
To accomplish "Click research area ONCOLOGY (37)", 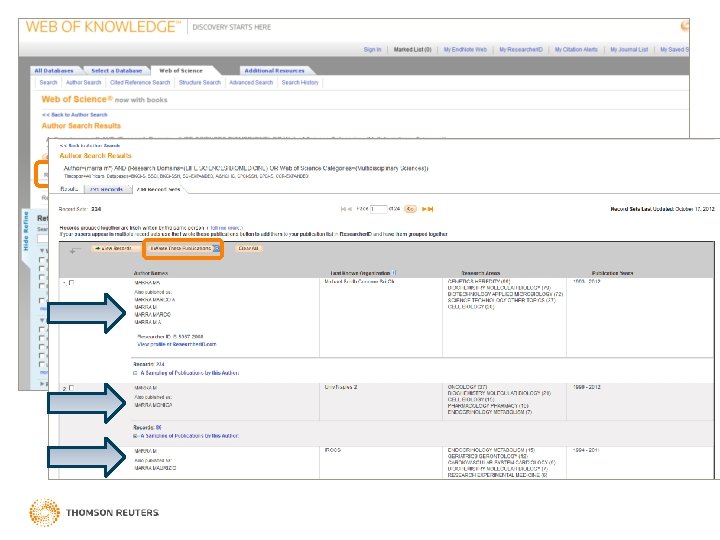I will click(x=467, y=387).
